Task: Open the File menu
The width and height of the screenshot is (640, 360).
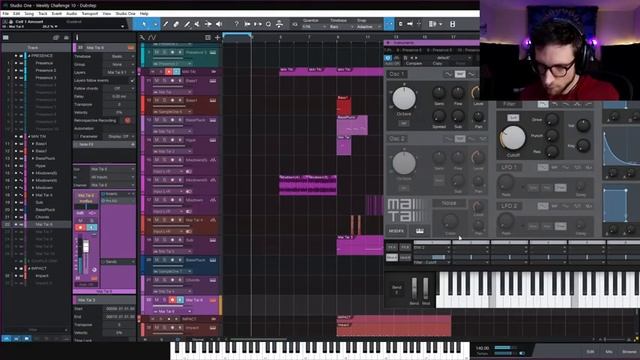Action: click(6, 14)
